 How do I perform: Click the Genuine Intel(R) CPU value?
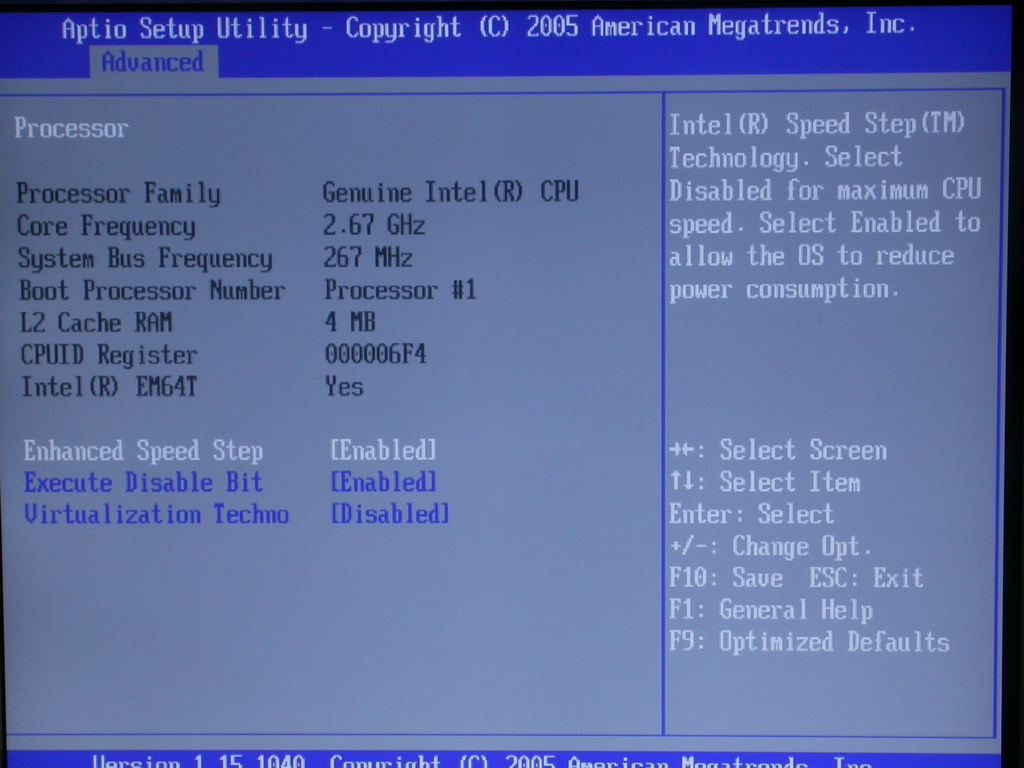(451, 192)
